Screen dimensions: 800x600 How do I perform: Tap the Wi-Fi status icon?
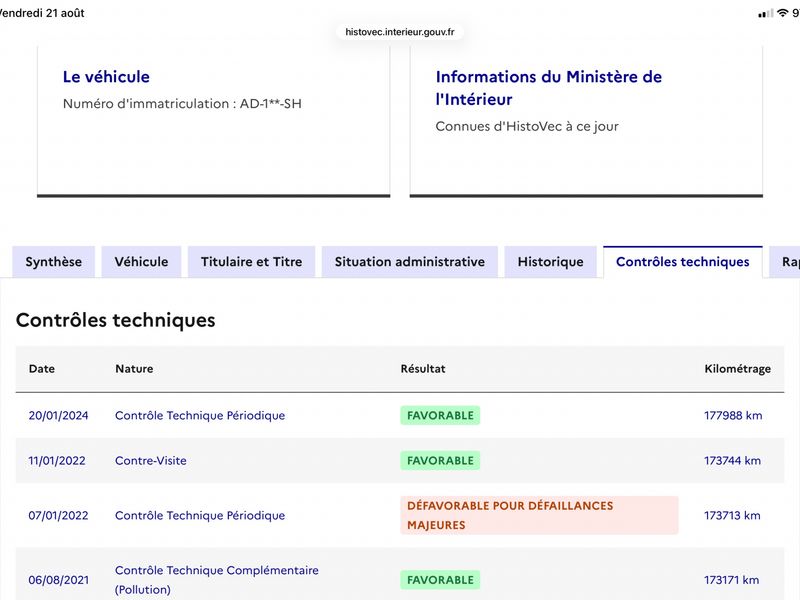tap(783, 13)
